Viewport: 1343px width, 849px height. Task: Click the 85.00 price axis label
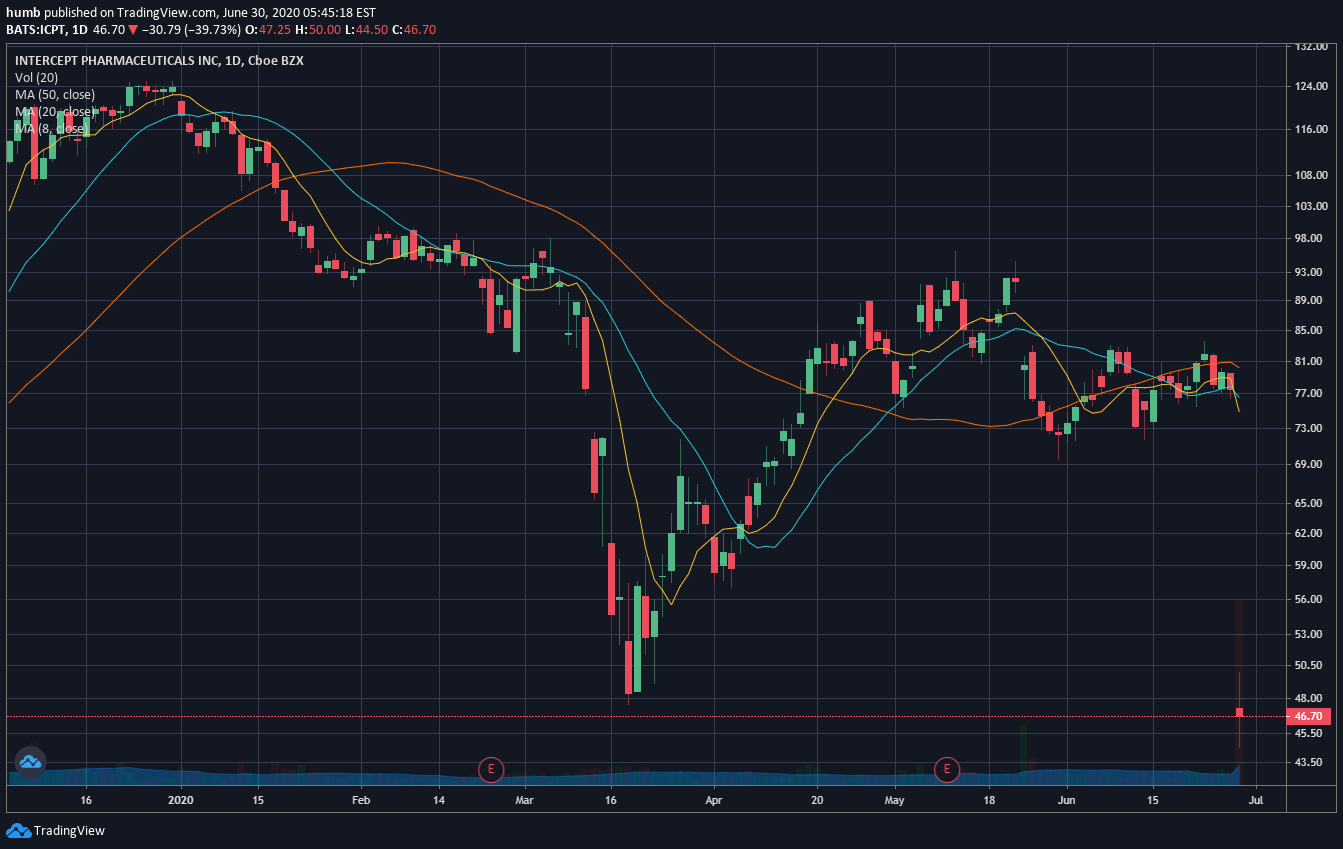pos(1309,330)
